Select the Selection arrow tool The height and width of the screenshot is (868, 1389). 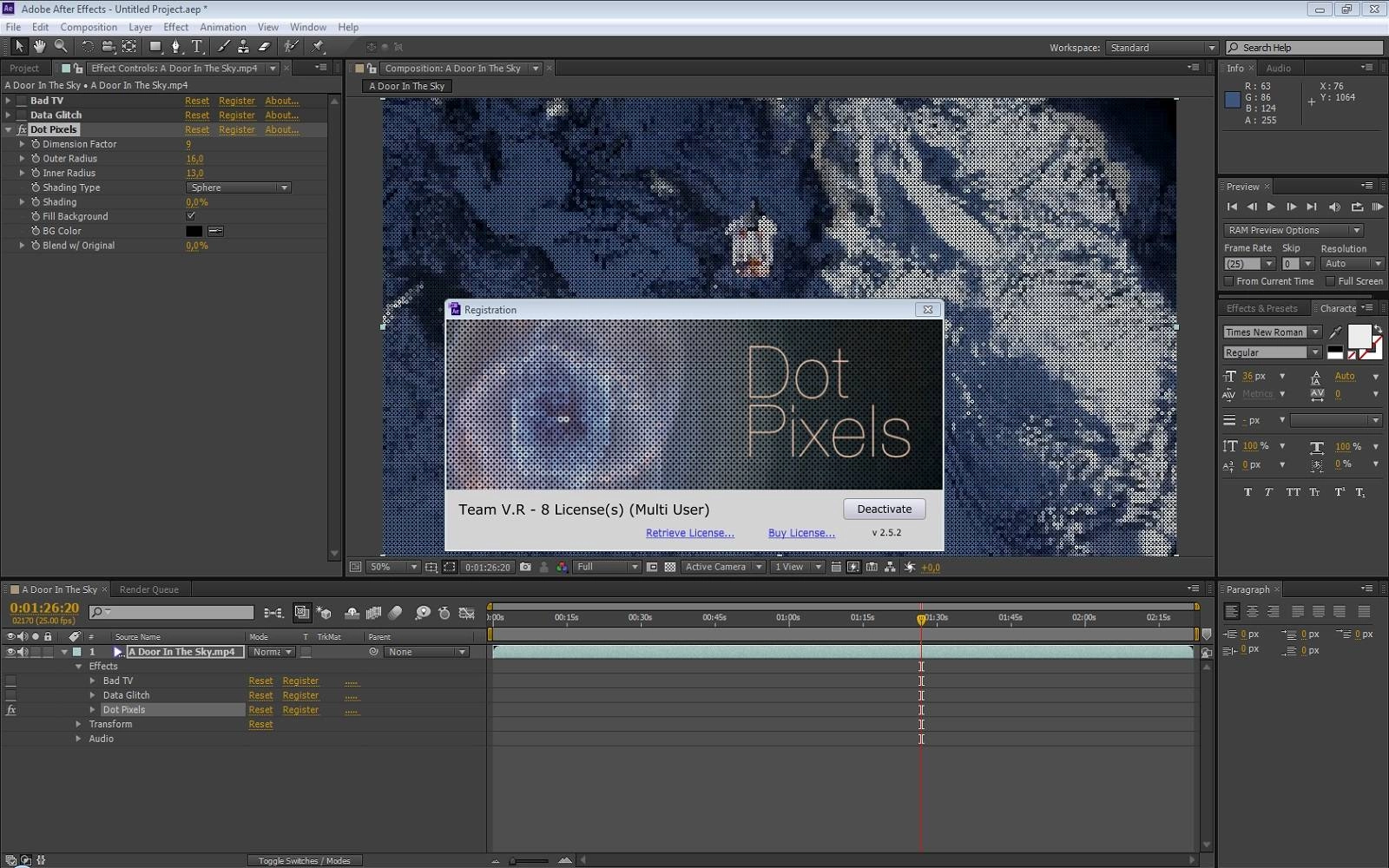(x=19, y=47)
